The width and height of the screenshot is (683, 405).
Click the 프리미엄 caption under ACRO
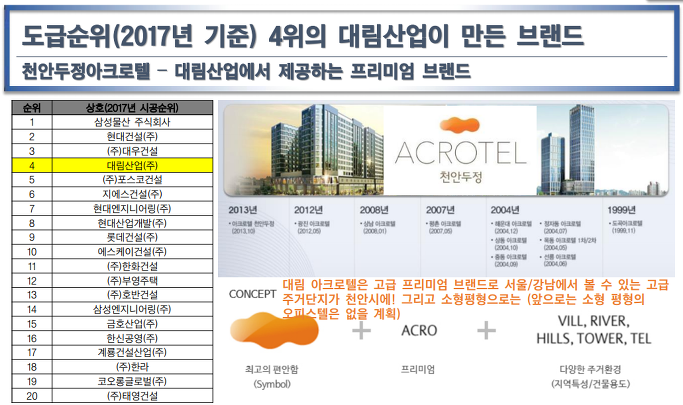pyautogui.click(x=418, y=370)
